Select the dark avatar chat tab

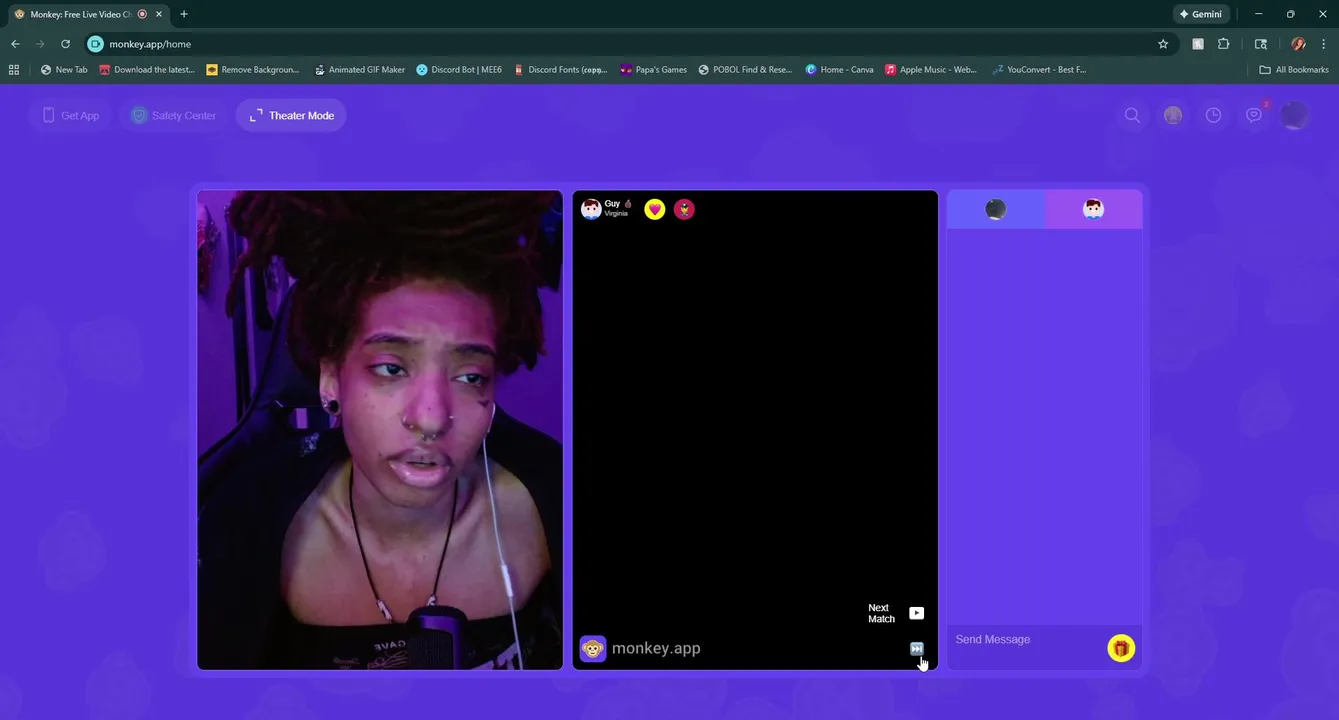pos(996,209)
